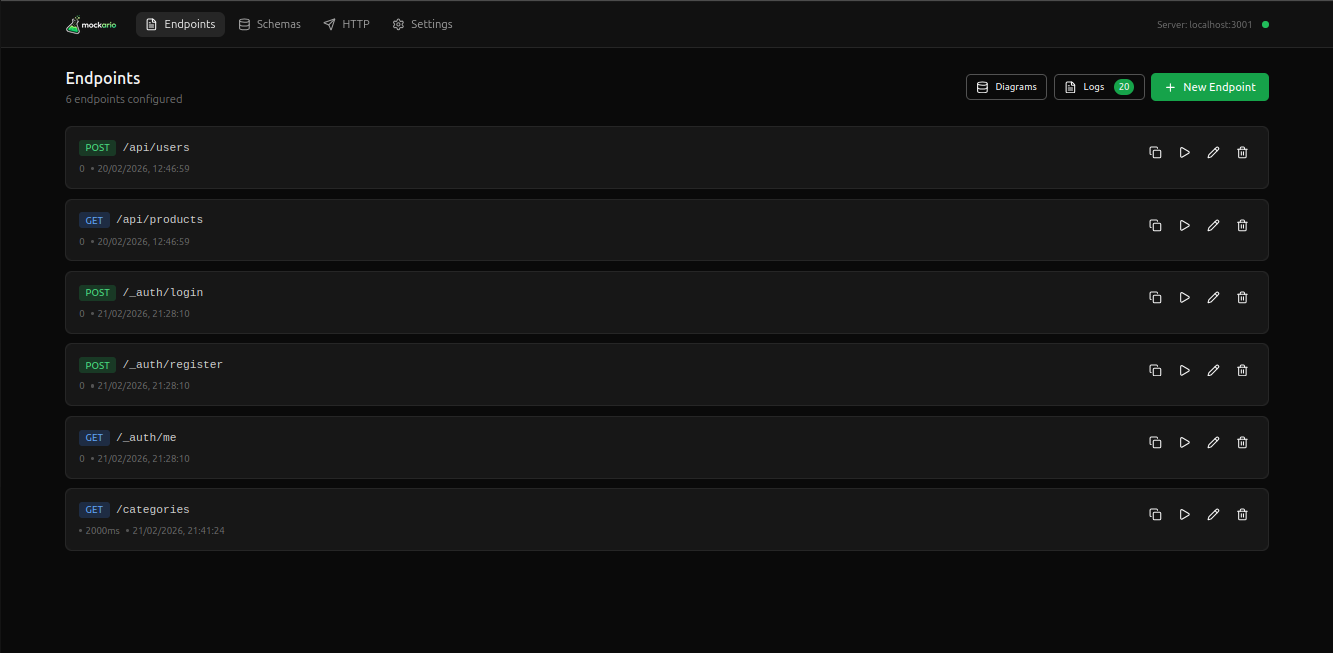Screen dimensions: 1333x653
Task: Open the Schemas tab
Action: click(270, 24)
